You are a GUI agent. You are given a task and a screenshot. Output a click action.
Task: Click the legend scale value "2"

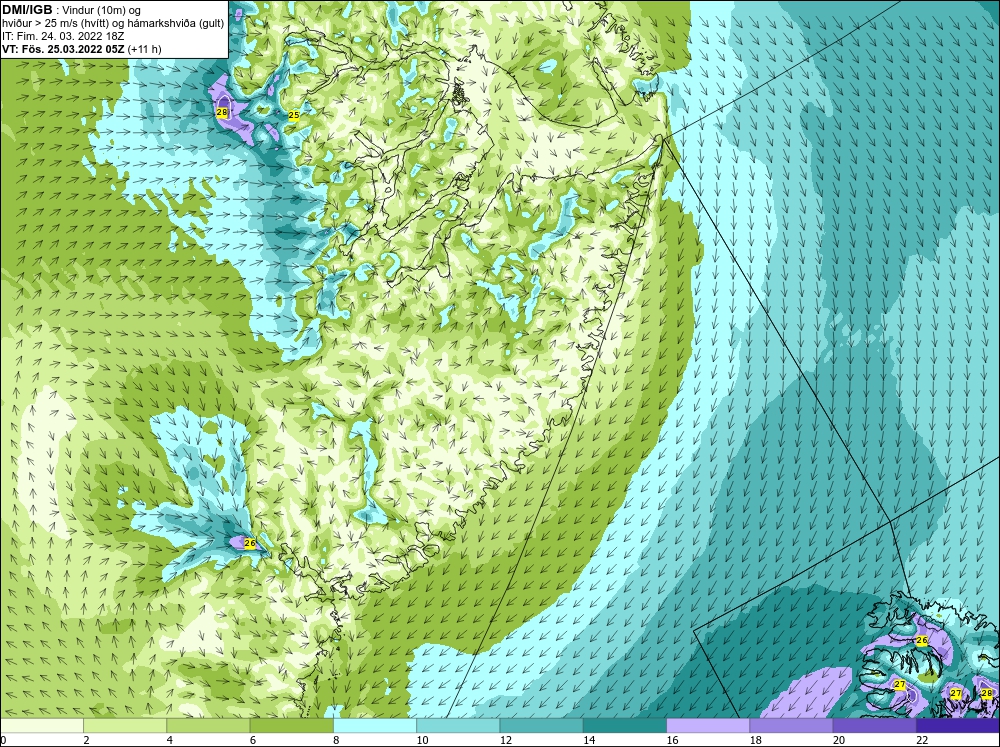pyautogui.click(x=86, y=740)
